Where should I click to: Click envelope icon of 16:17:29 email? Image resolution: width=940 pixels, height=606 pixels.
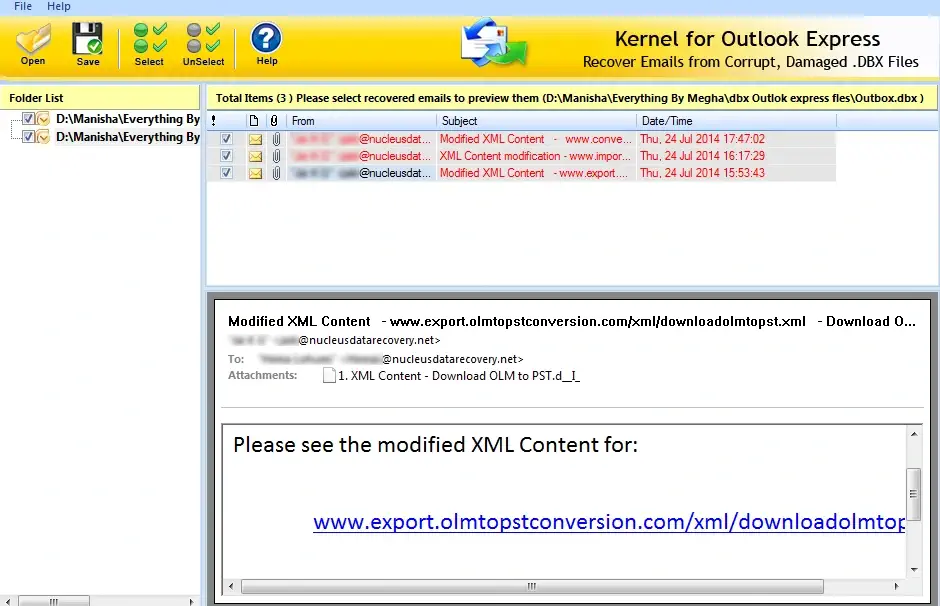(x=255, y=156)
